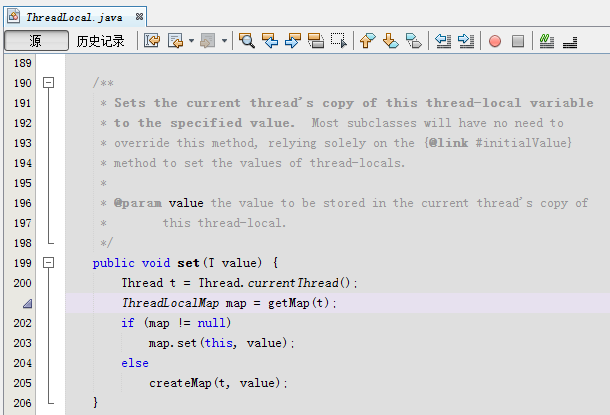
Task: Click the annotation glyph on line 201
Action: (x=27, y=303)
